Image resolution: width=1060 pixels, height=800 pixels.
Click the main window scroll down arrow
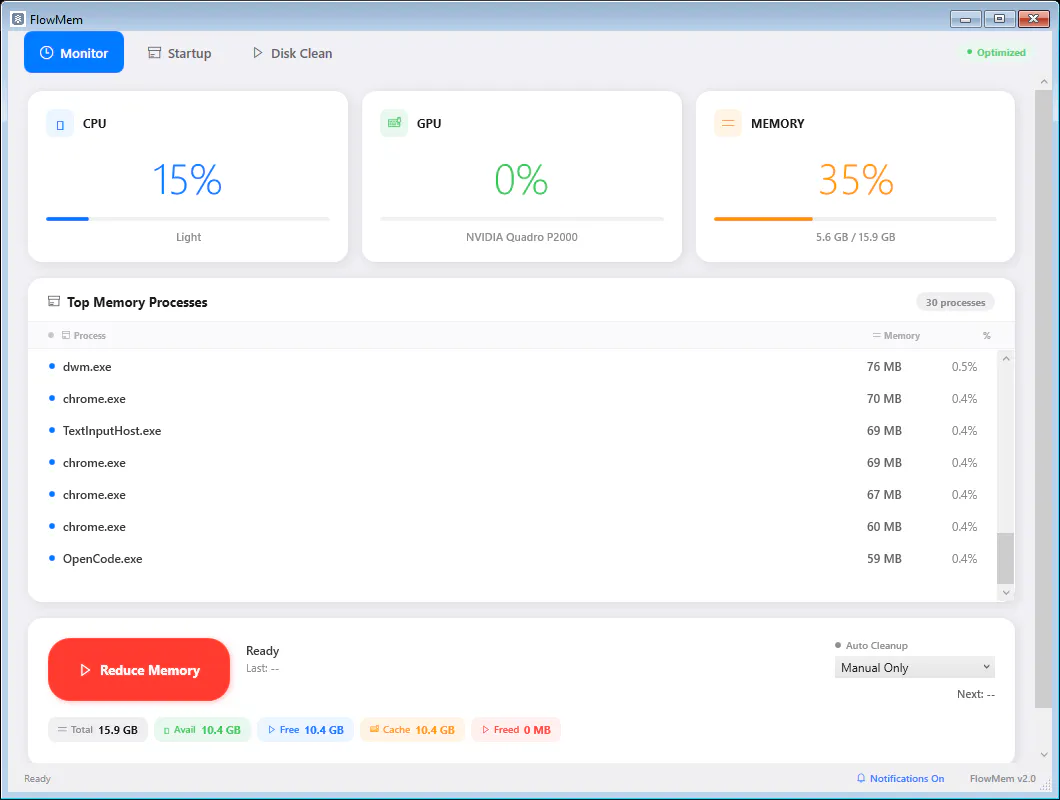(1044, 755)
